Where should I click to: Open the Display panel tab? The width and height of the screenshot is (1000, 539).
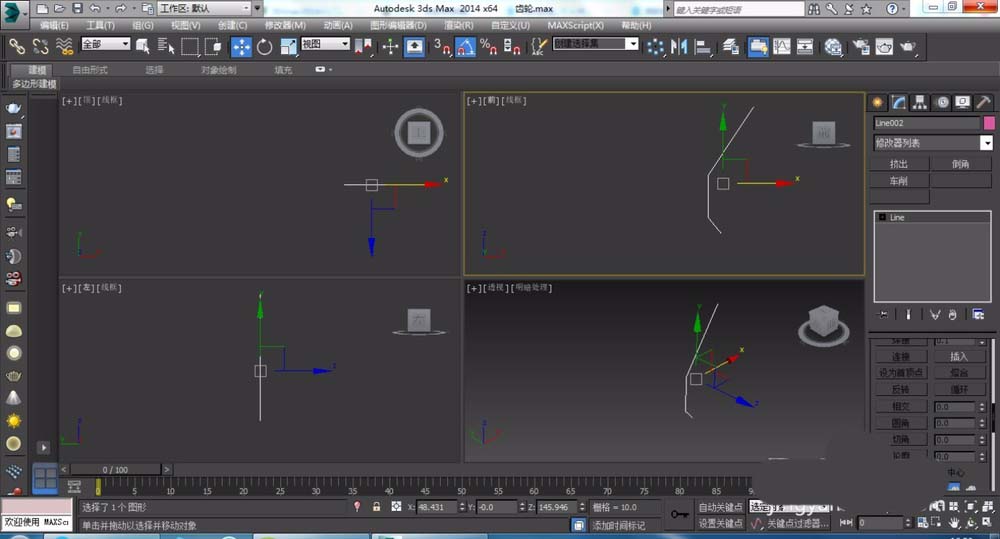tap(962, 102)
